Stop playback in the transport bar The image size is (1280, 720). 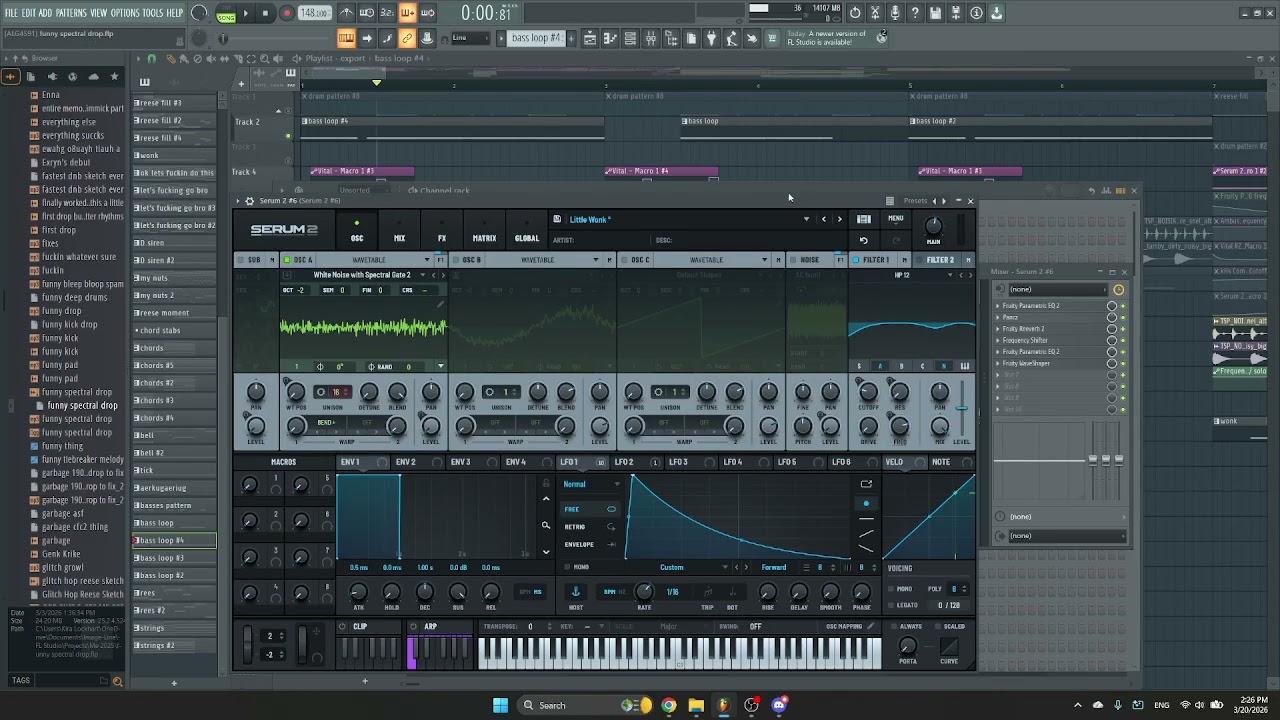pyautogui.click(x=265, y=13)
